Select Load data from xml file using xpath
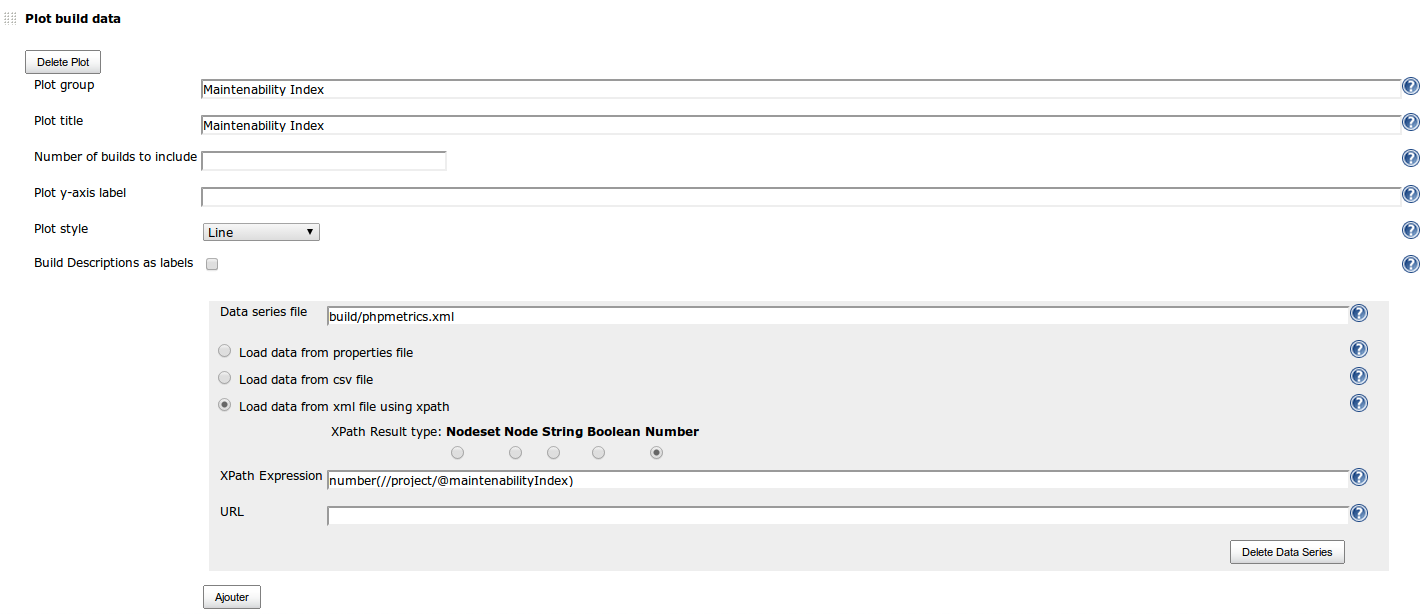 pos(225,406)
